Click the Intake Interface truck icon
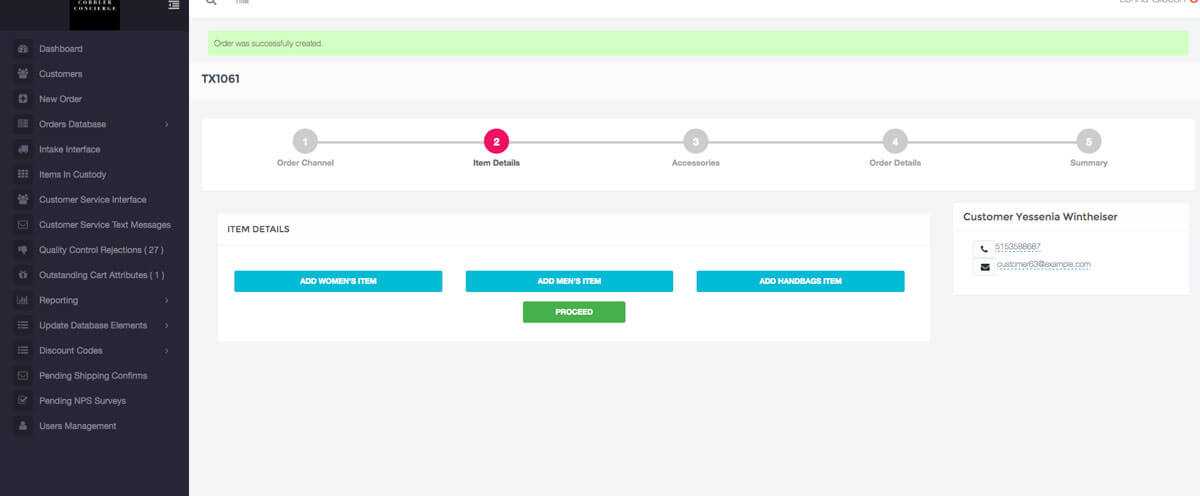This screenshot has width=1200, height=496. pos(22,149)
